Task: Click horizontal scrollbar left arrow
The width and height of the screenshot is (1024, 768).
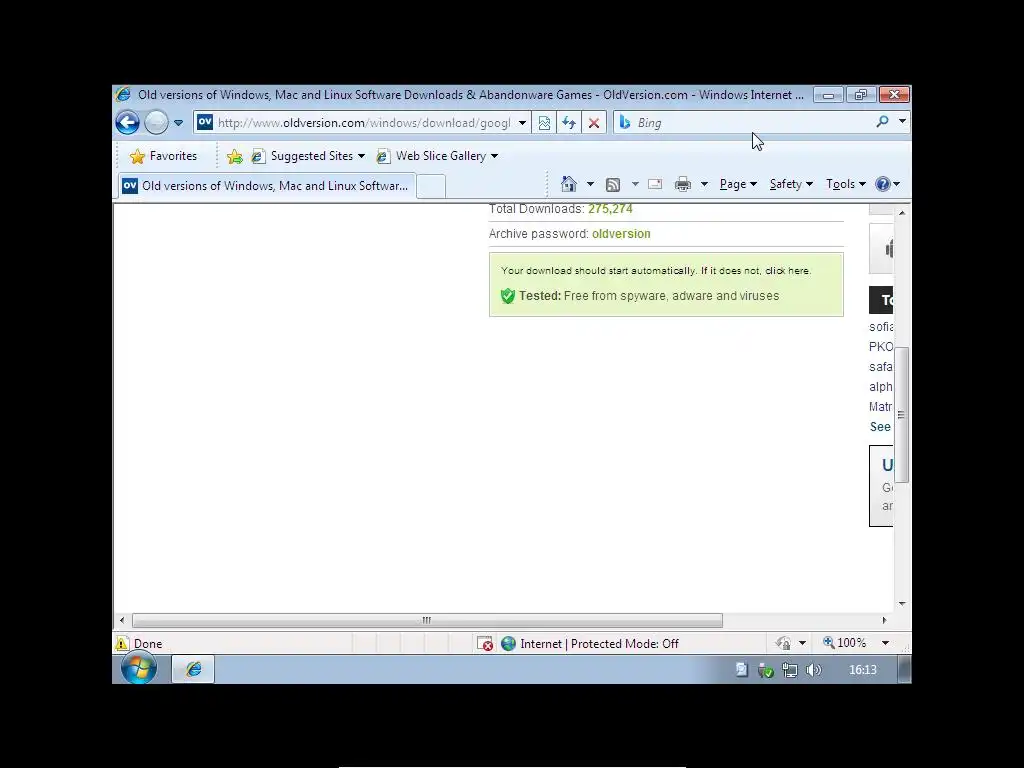Action: point(122,620)
